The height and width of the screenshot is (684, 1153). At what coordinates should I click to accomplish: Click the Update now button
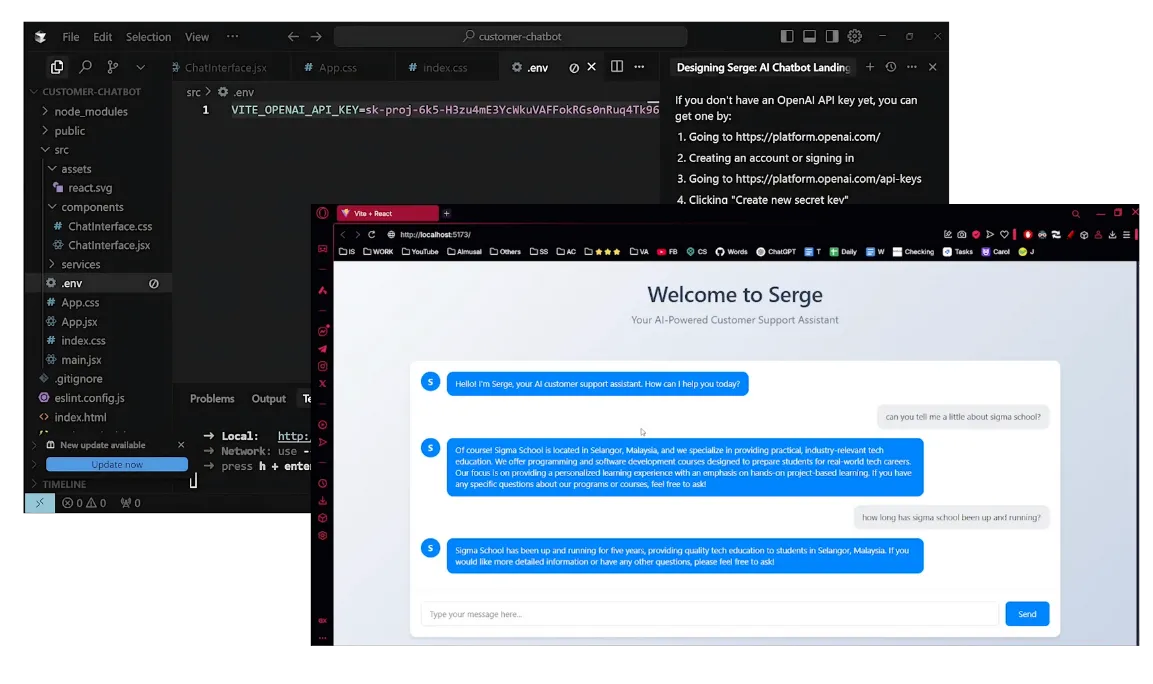117,465
